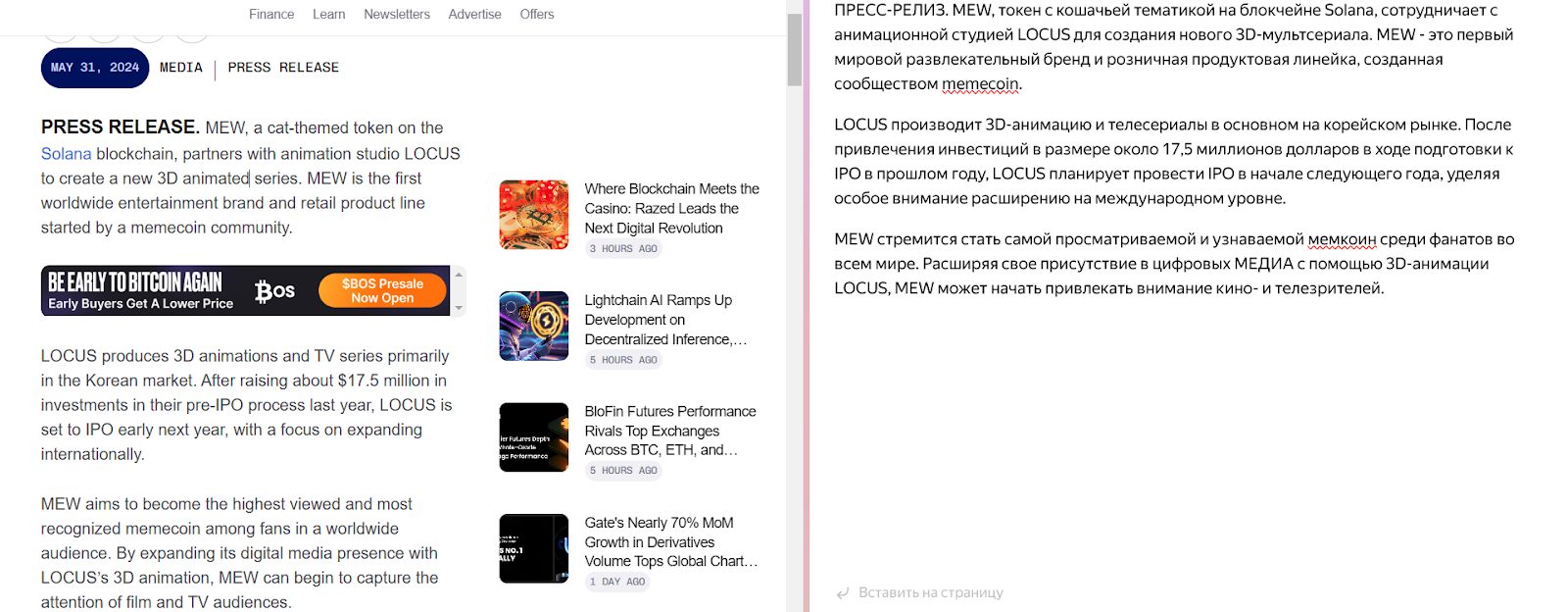Click the insert arrow icon beside Вставить на страницу
Image resolution: width=1568 pixels, height=612 pixels.
[x=843, y=593]
